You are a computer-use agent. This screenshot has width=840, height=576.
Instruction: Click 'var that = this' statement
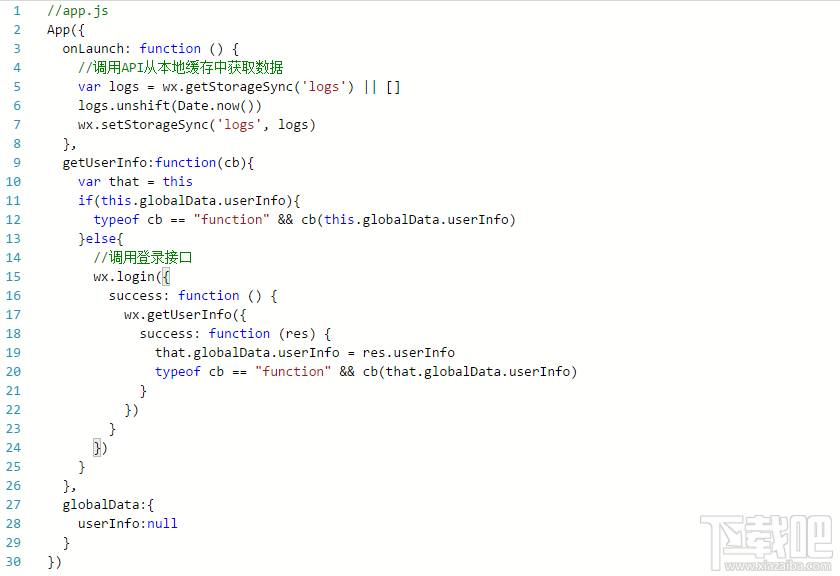pos(135,182)
